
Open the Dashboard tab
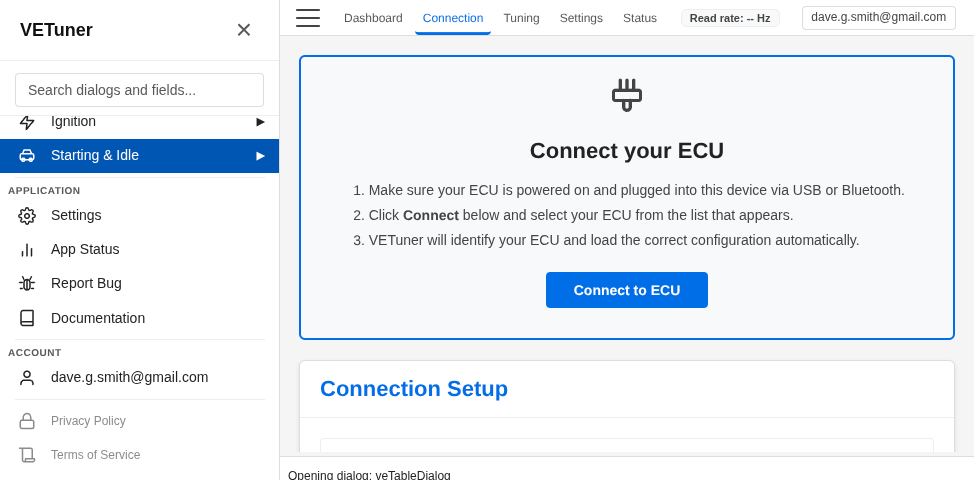(x=373, y=18)
